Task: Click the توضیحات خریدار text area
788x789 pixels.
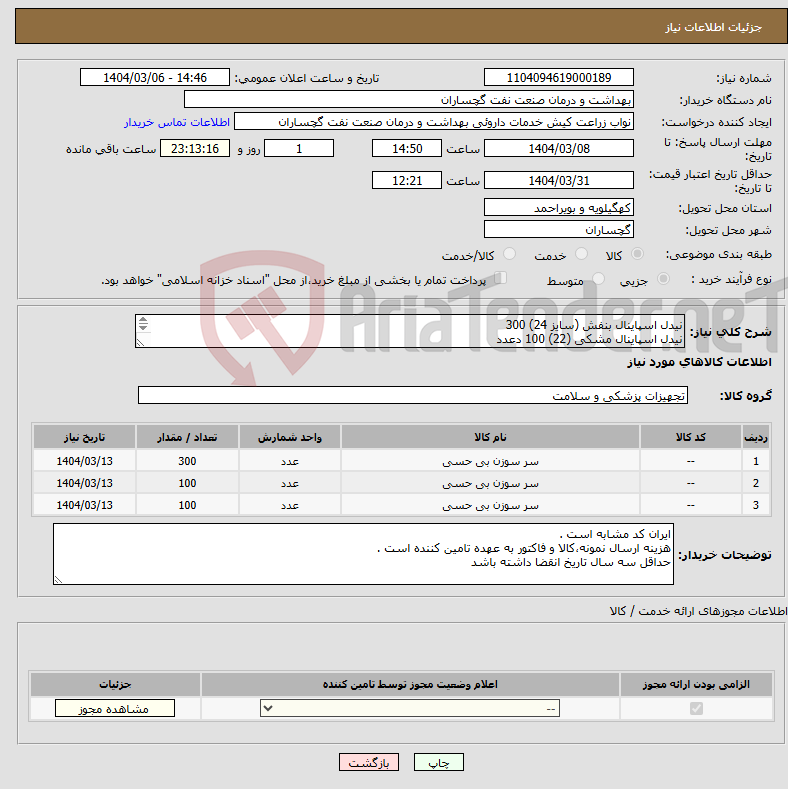Action: pyautogui.click(x=363, y=554)
